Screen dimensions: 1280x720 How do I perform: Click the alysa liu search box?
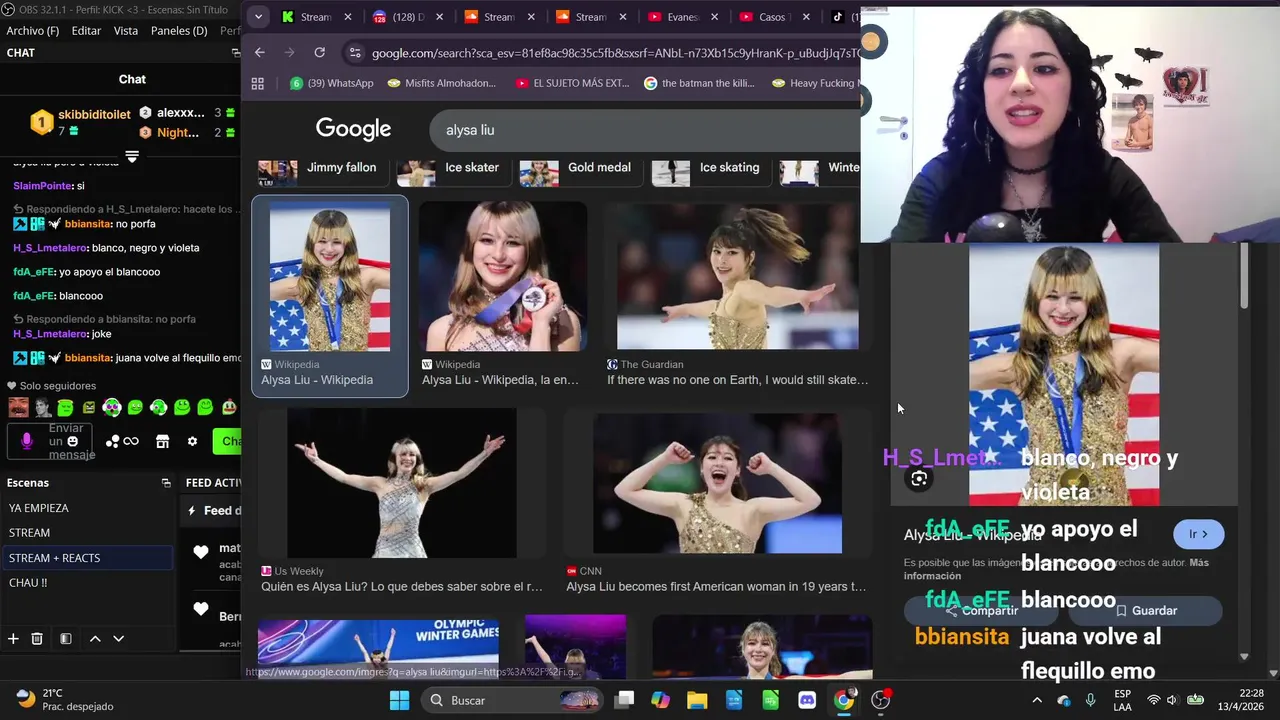pos(645,130)
